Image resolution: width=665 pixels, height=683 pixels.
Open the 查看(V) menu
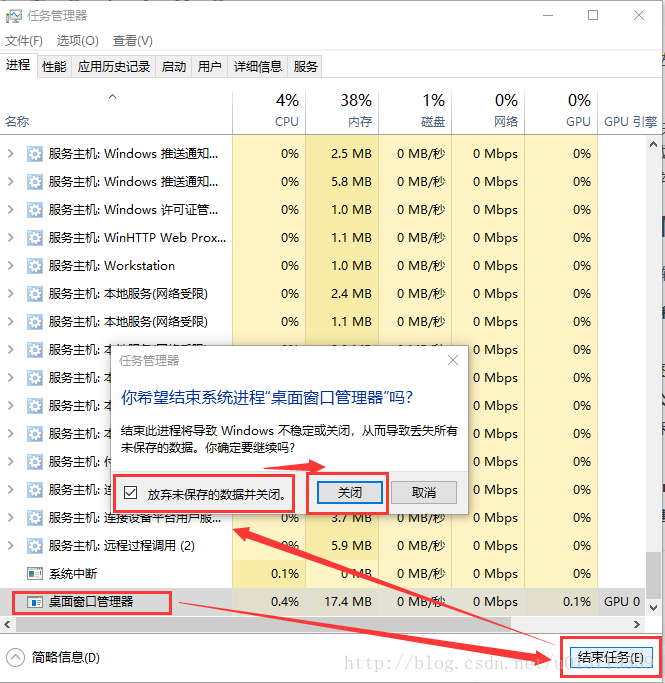(133, 41)
